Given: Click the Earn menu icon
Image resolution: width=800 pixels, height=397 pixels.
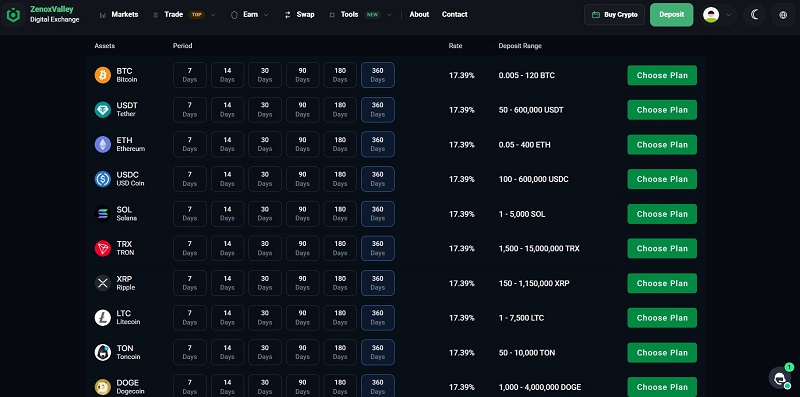Looking at the screenshot, I should (x=234, y=15).
